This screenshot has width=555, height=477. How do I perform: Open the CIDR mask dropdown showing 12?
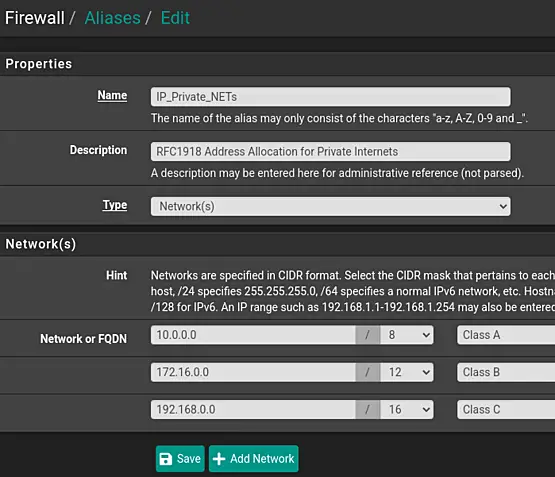(406, 372)
